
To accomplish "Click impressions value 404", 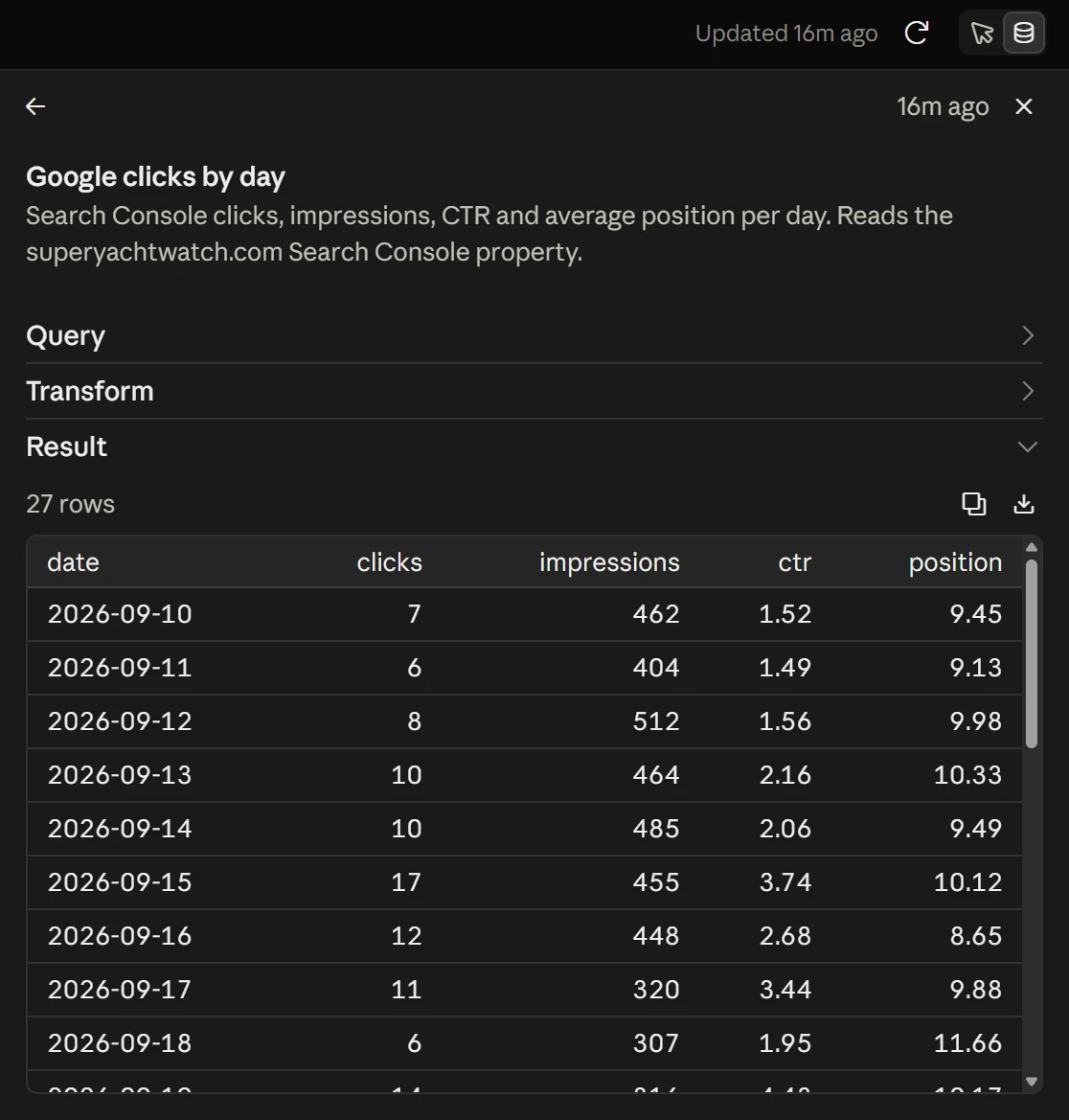I will tap(655, 668).
